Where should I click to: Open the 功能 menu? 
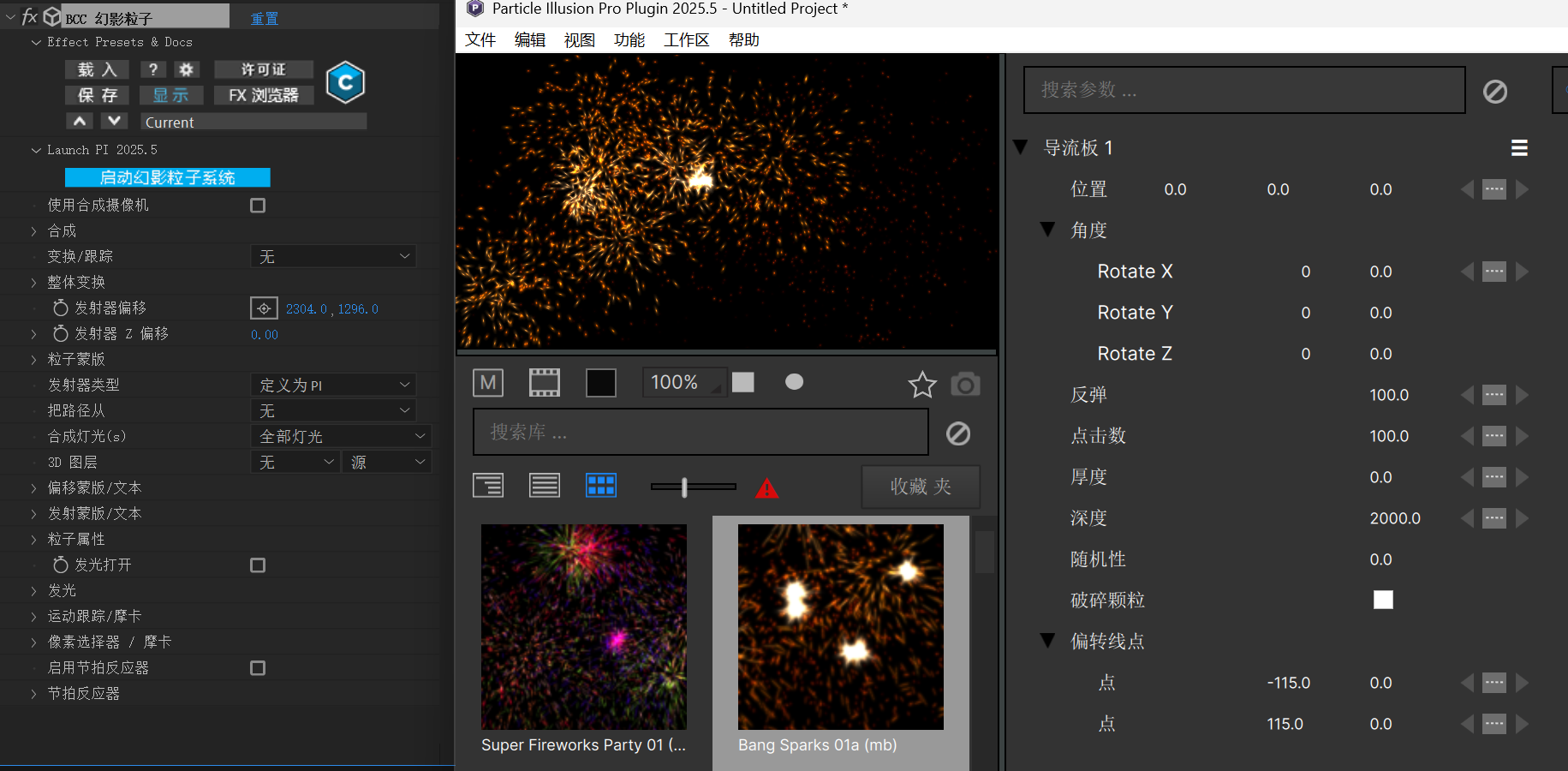(629, 40)
